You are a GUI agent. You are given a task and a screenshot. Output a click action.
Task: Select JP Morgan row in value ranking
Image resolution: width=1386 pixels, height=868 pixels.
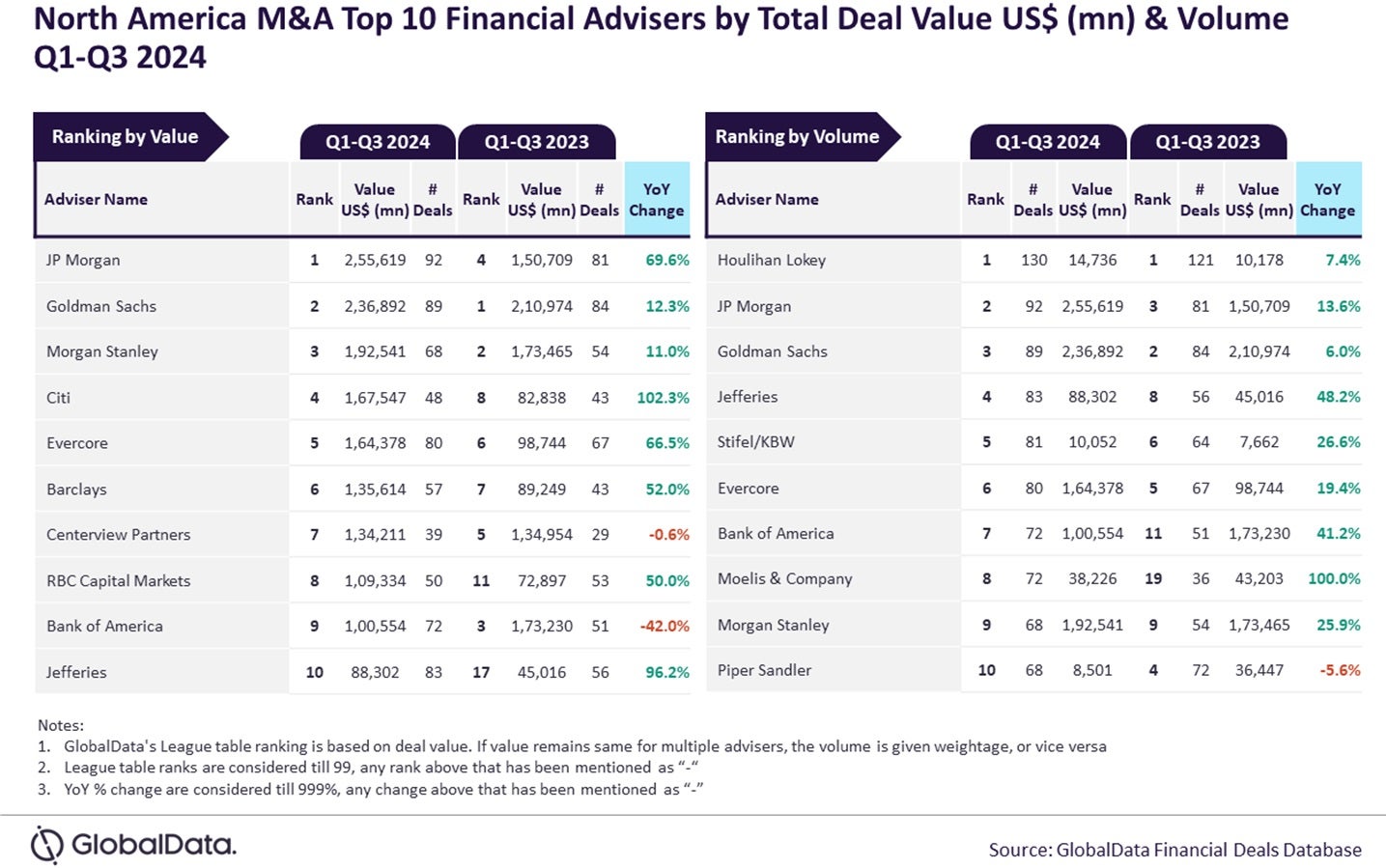83,261
